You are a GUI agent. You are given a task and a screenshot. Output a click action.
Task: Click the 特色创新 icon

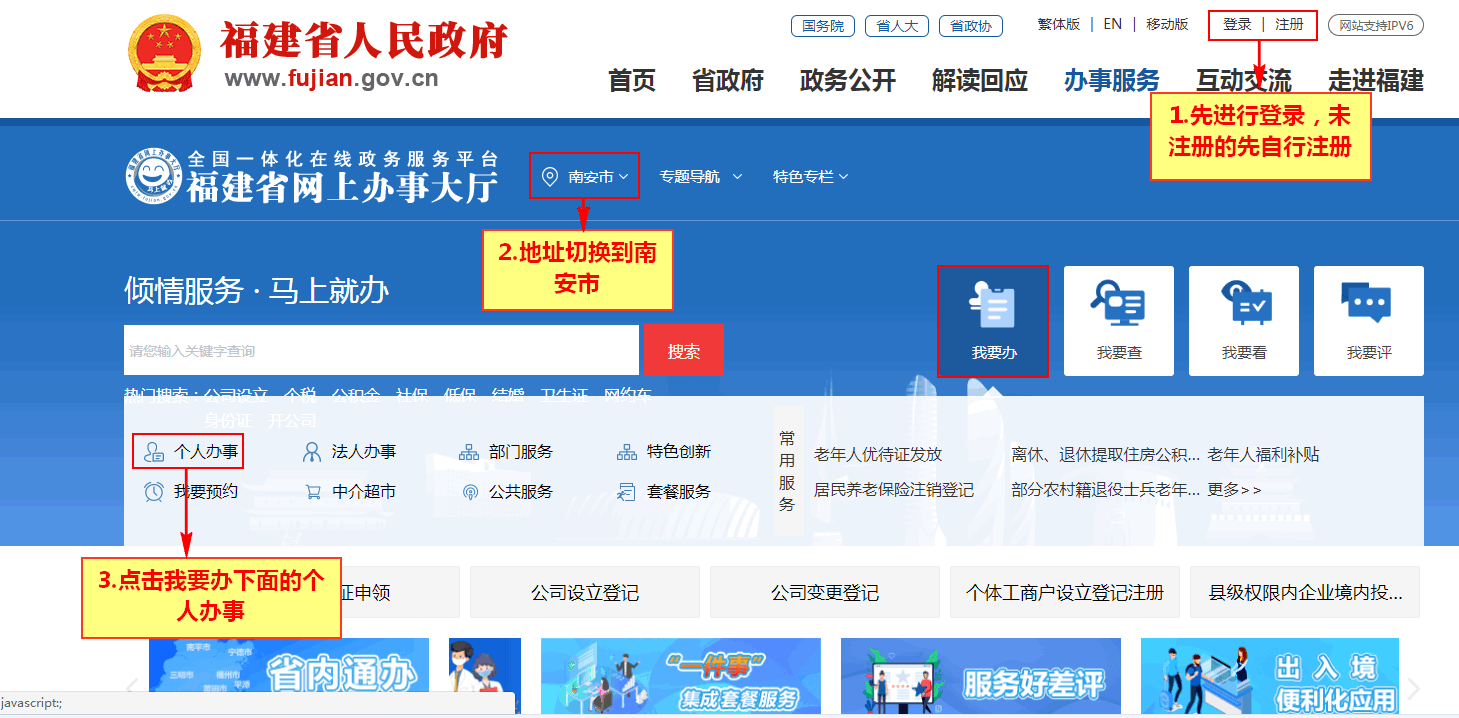pyautogui.click(x=627, y=452)
